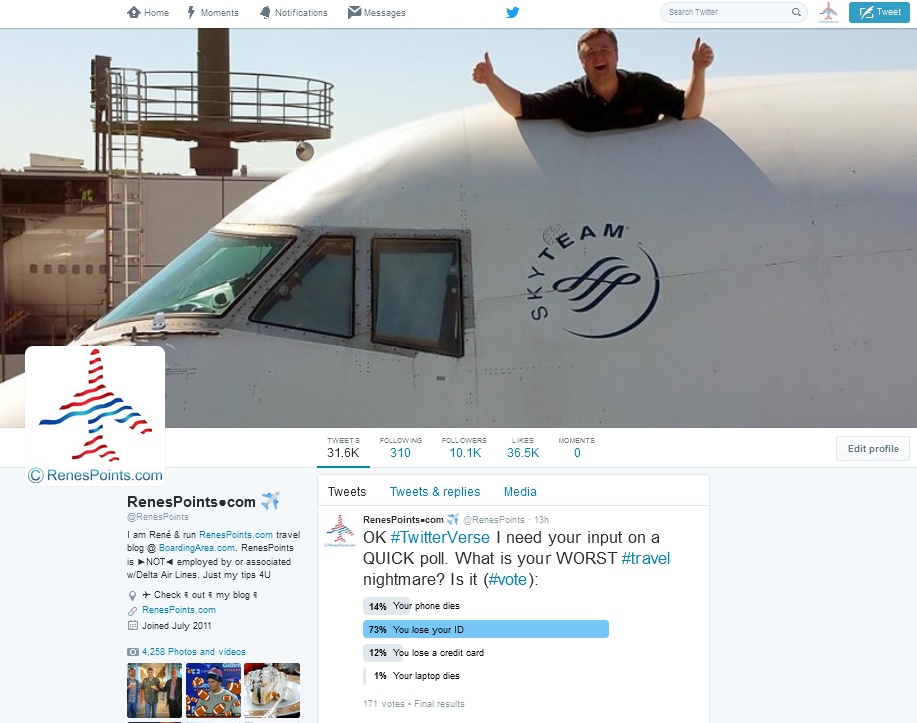Click the search magnifier icon
This screenshot has height=723, width=917.
(x=796, y=12)
